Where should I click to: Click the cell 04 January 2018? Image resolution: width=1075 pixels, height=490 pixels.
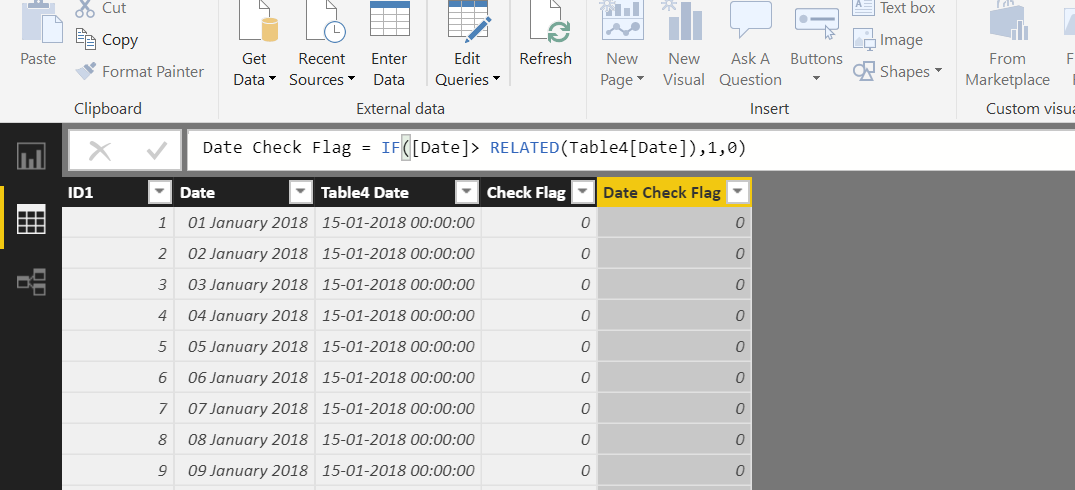click(x=245, y=315)
